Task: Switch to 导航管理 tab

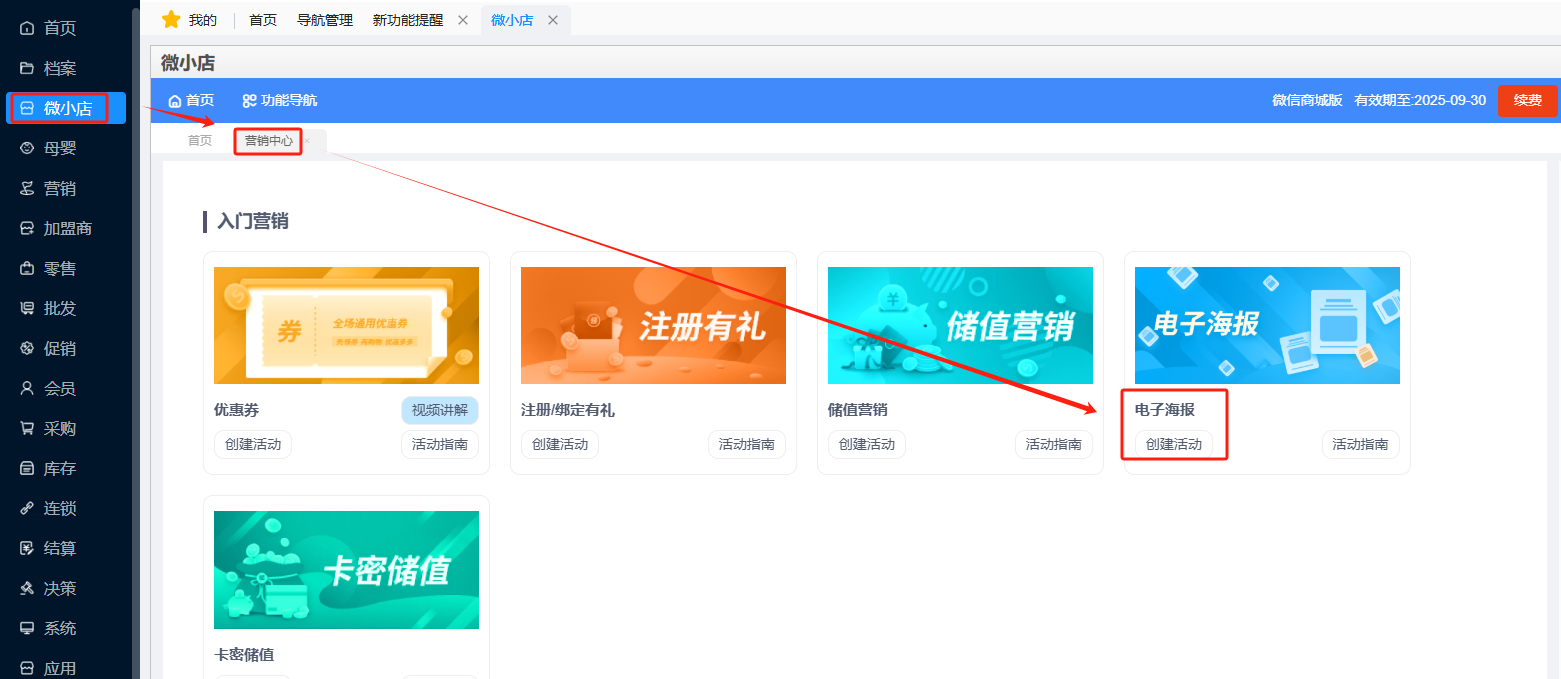Action: [x=325, y=20]
